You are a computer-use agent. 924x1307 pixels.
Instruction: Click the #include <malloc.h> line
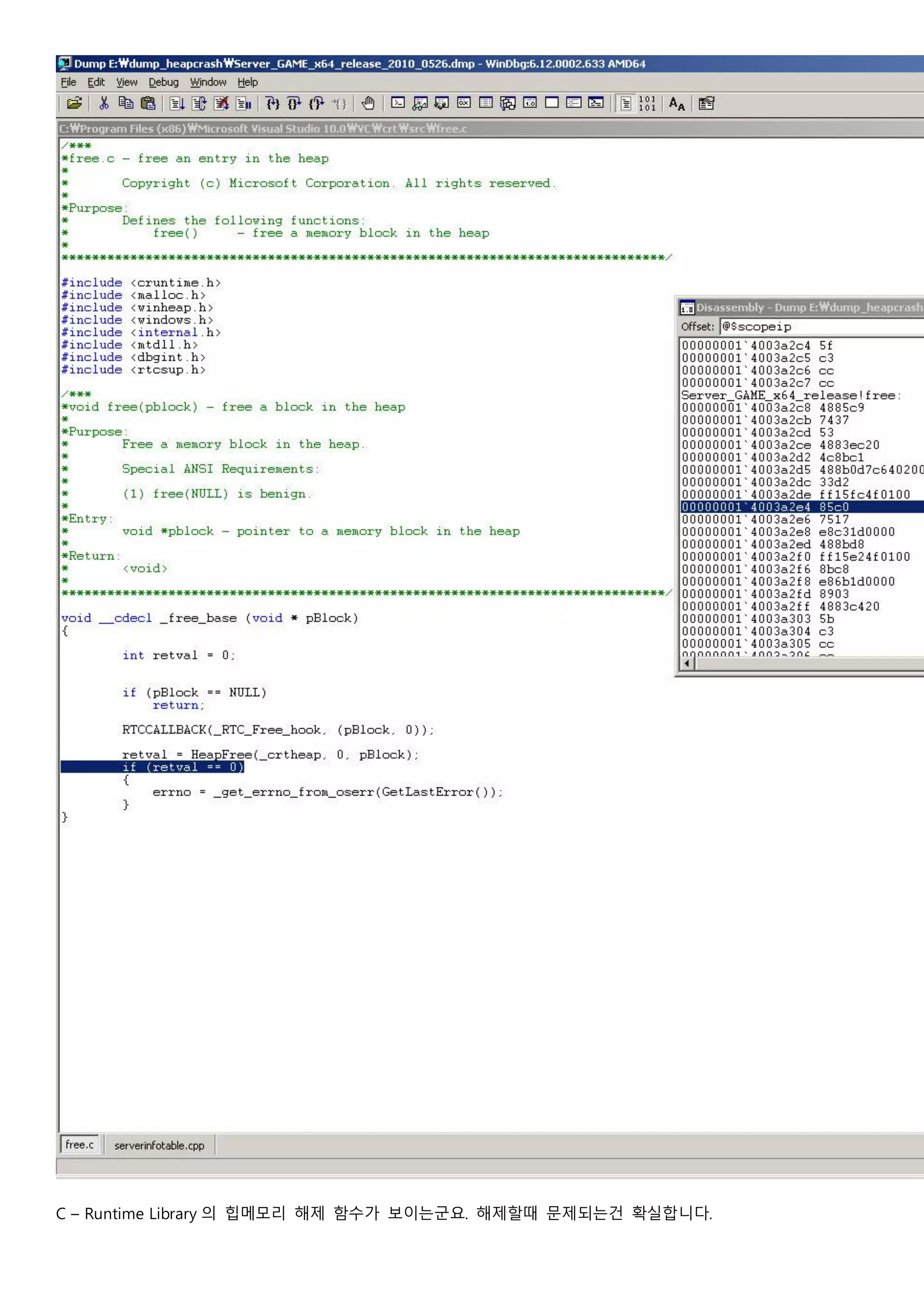pyautogui.click(x=133, y=295)
